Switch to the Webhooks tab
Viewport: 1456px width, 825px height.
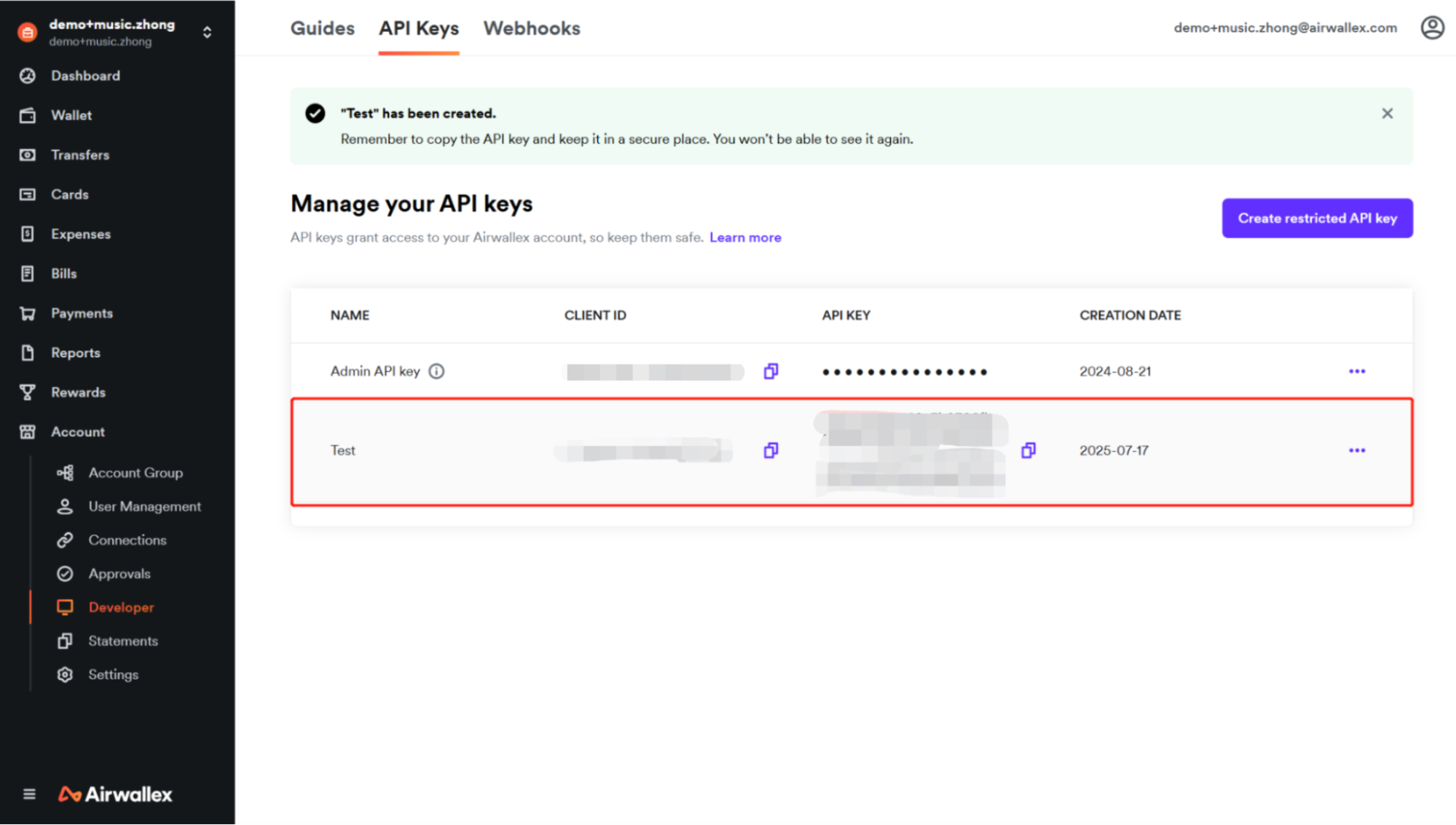[x=532, y=28]
